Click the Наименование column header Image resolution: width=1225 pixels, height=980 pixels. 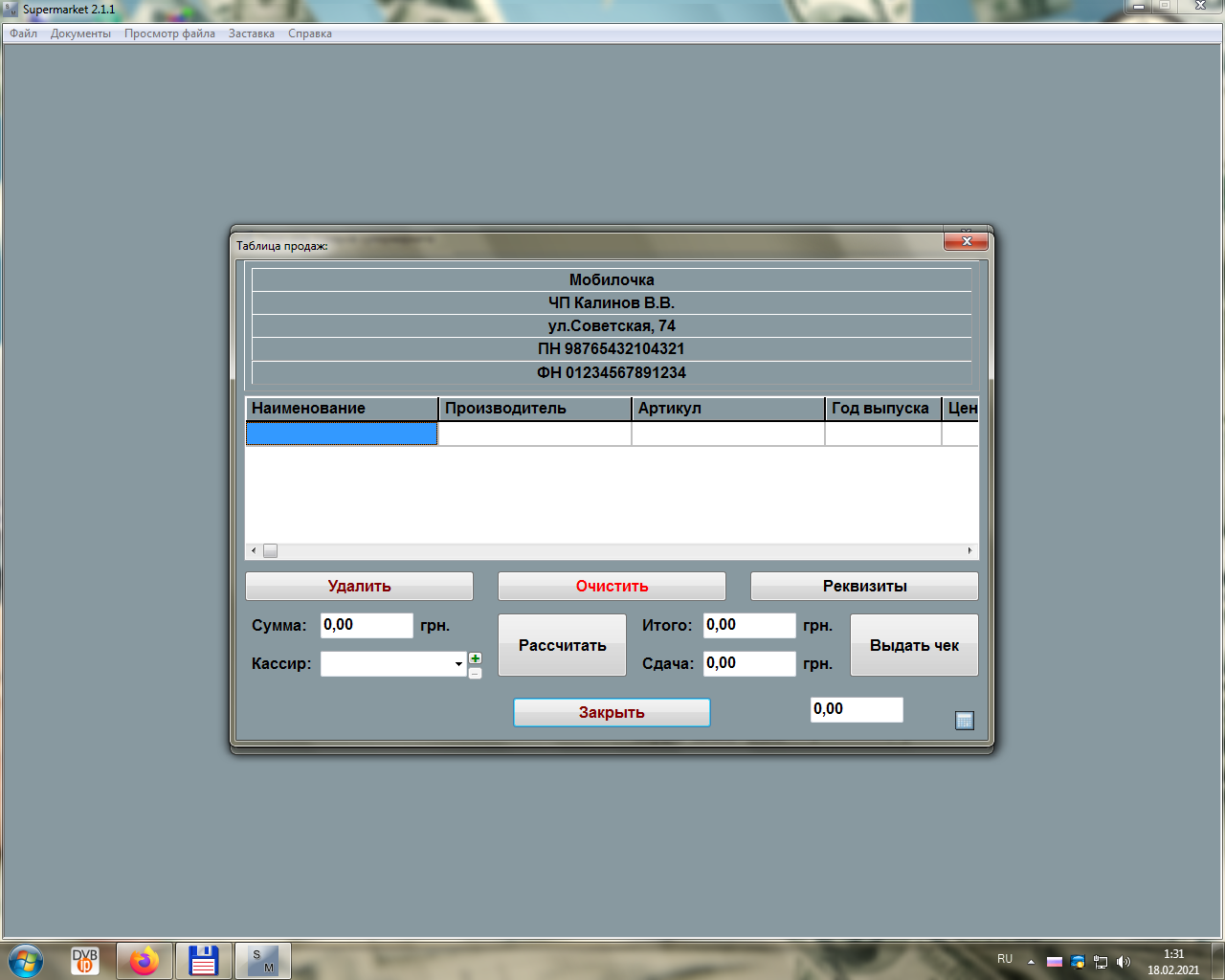[x=342, y=409]
